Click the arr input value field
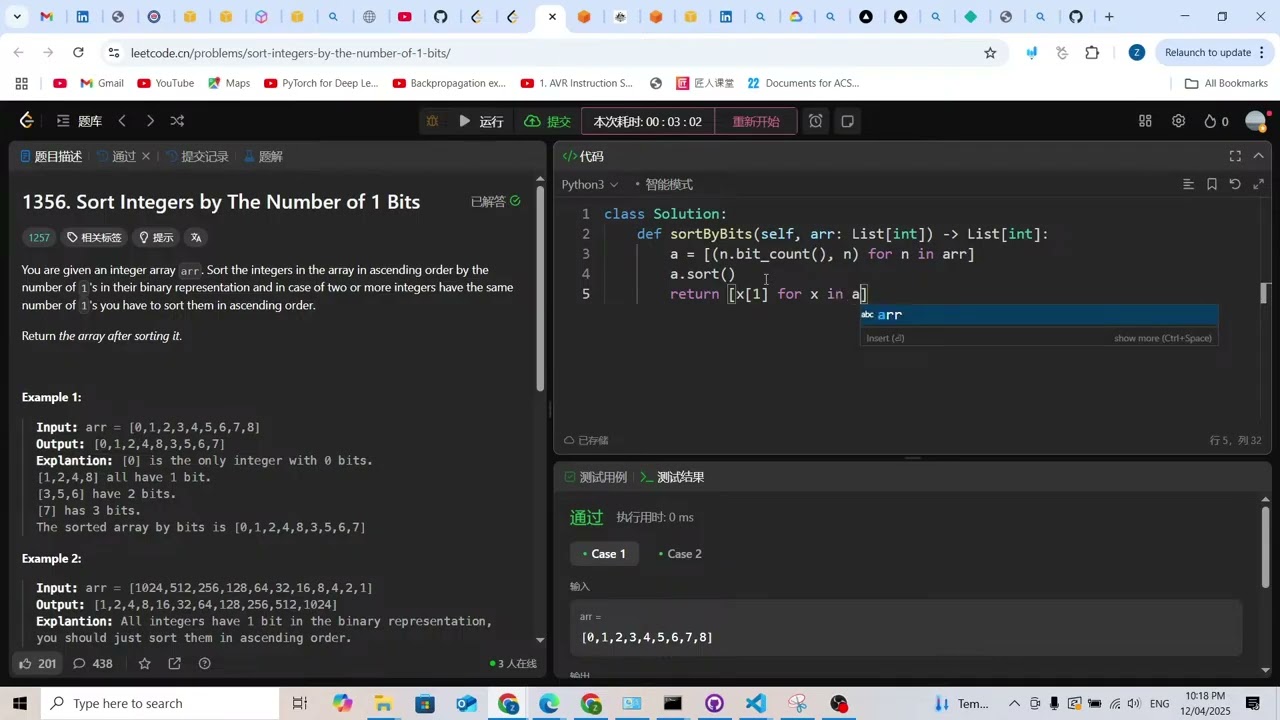This screenshot has height=720, width=1280. [x=906, y=627]
